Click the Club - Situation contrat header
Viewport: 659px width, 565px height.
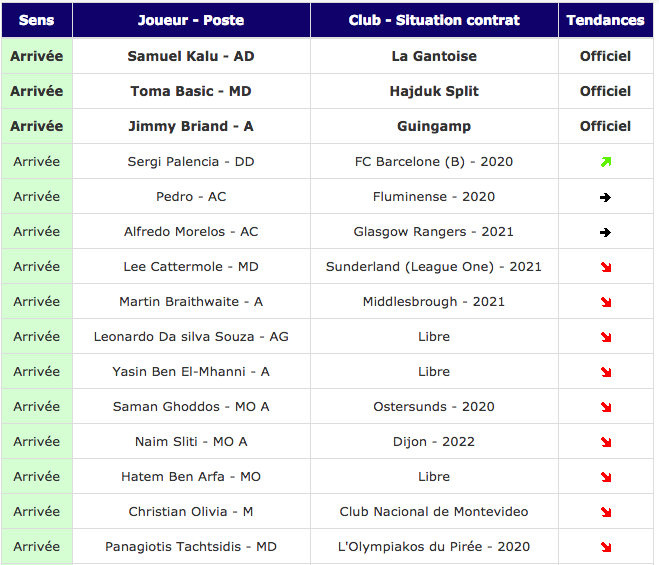(x=434, y=20)
